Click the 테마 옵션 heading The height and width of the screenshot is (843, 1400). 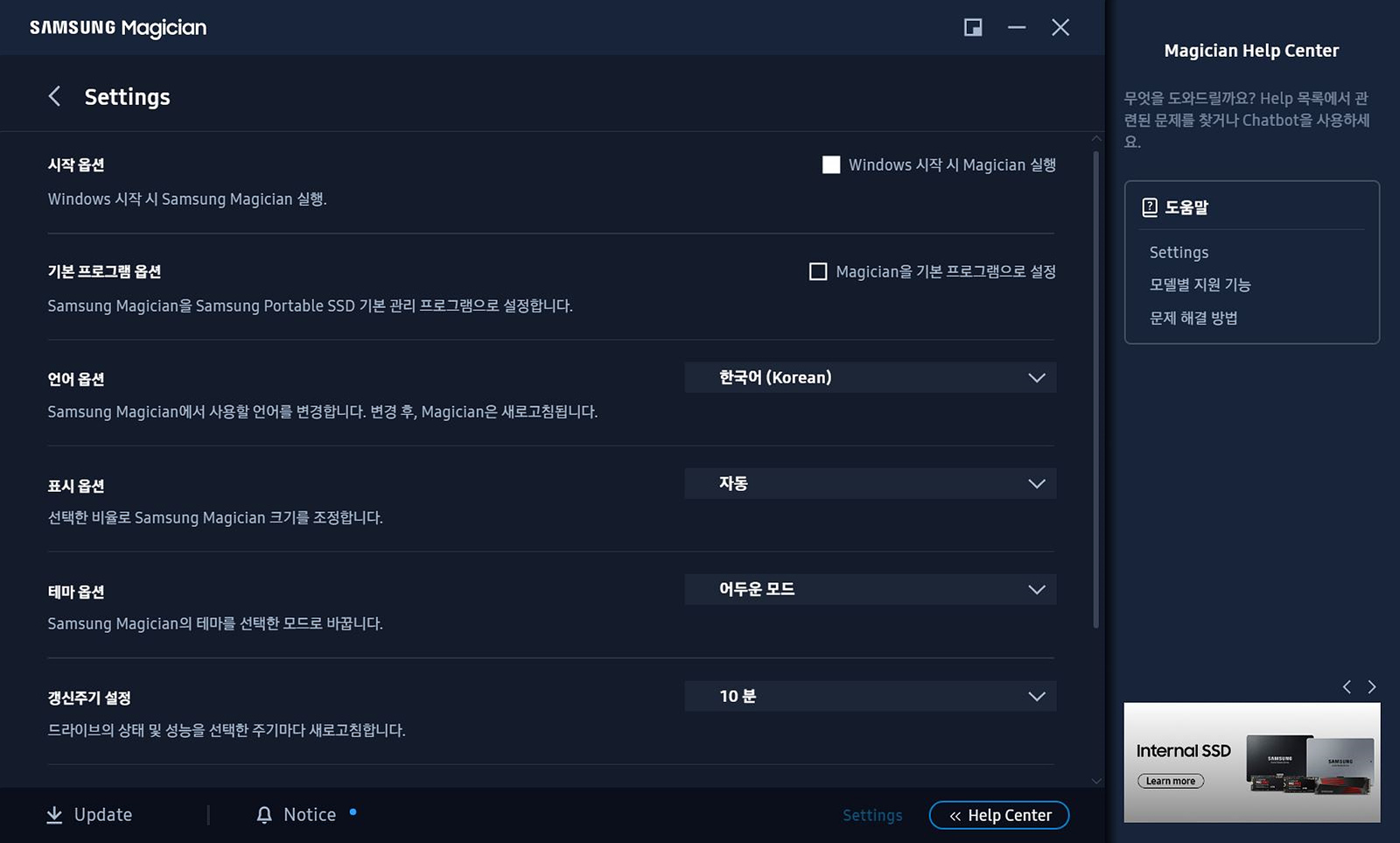click(76, 592)
